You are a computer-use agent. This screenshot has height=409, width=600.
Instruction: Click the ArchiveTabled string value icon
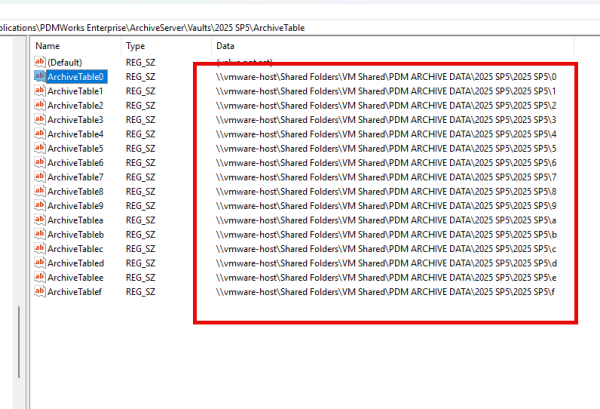click(x=40, y=263)
